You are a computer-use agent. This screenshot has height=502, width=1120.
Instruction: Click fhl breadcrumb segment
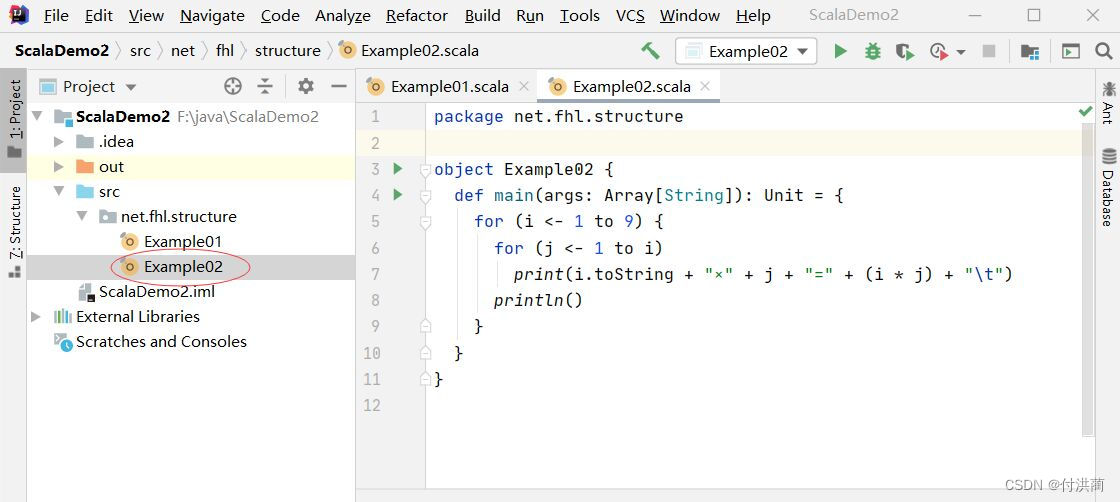[x=225, y=51]
